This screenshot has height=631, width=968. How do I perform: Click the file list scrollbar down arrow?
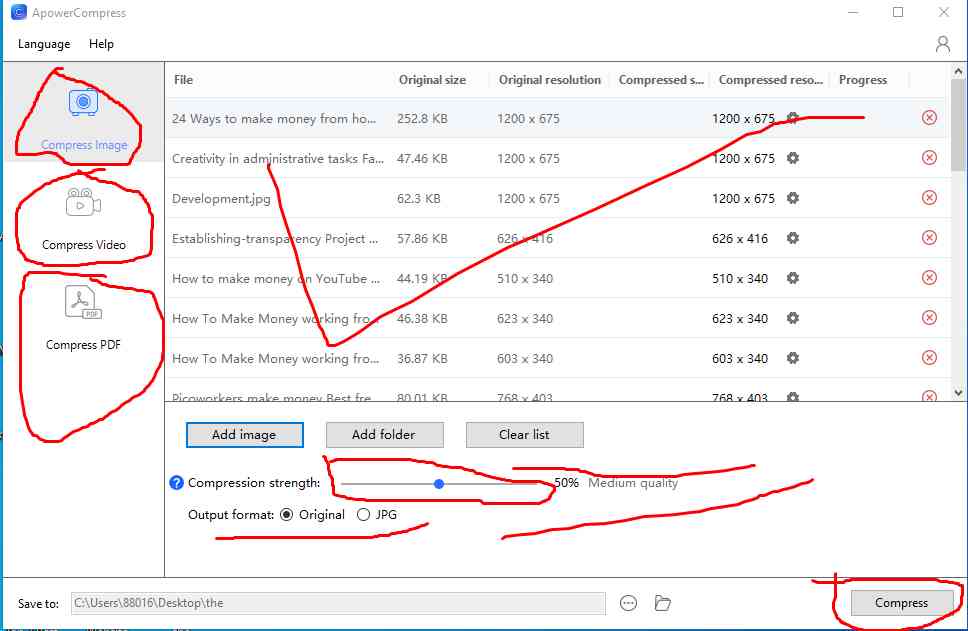click(x=958, y=393)
